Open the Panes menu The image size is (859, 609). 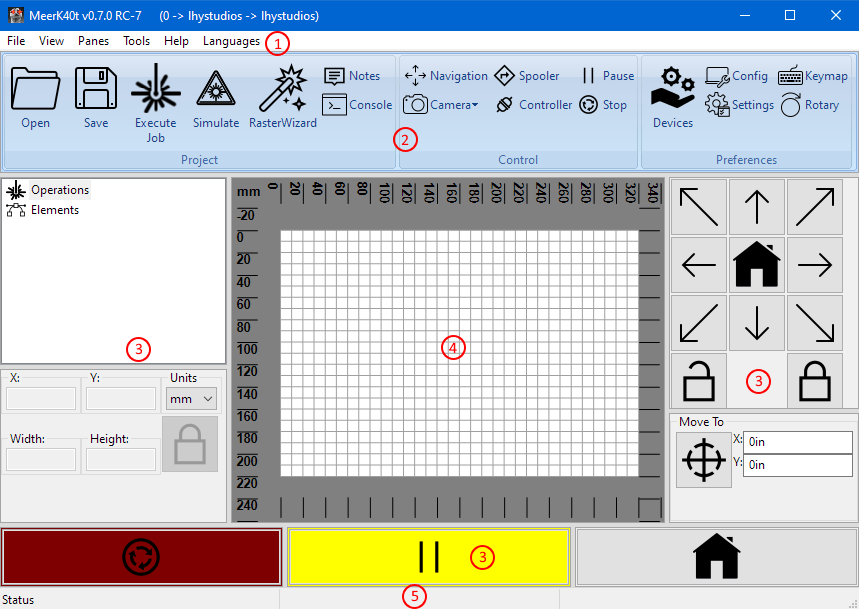93,41
